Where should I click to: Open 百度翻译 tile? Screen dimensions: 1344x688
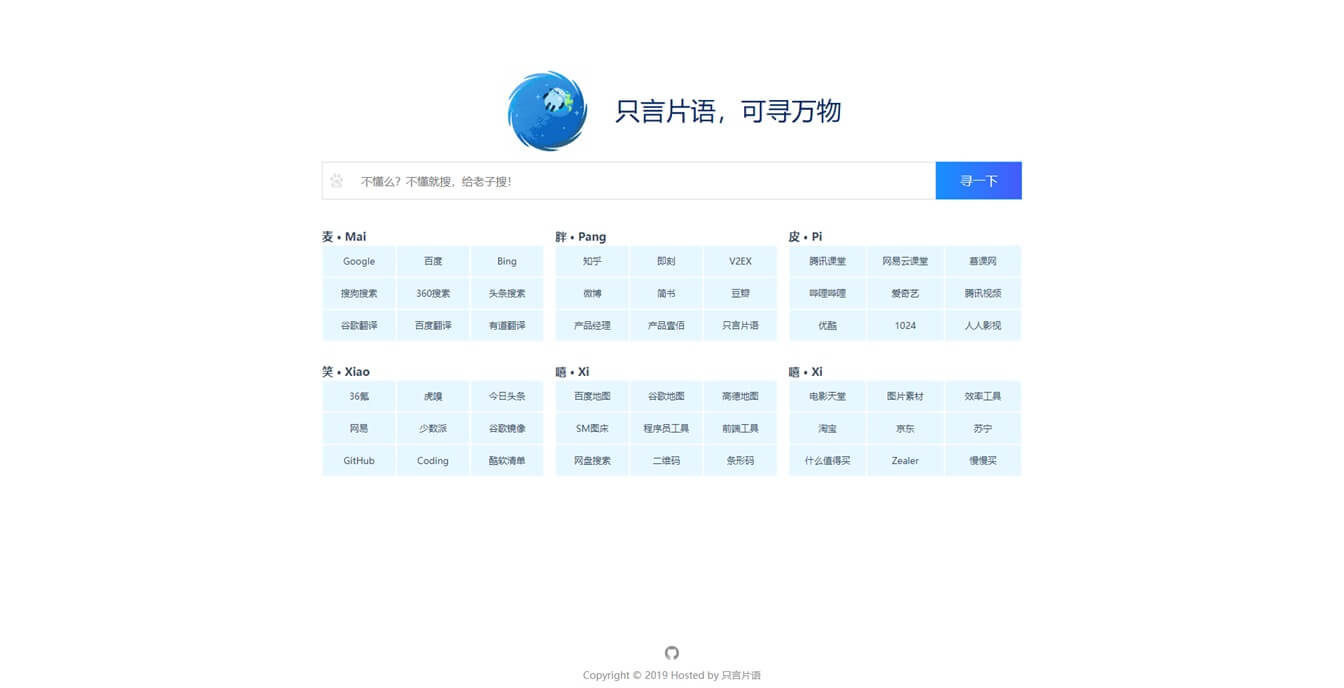tap(433, 325)
